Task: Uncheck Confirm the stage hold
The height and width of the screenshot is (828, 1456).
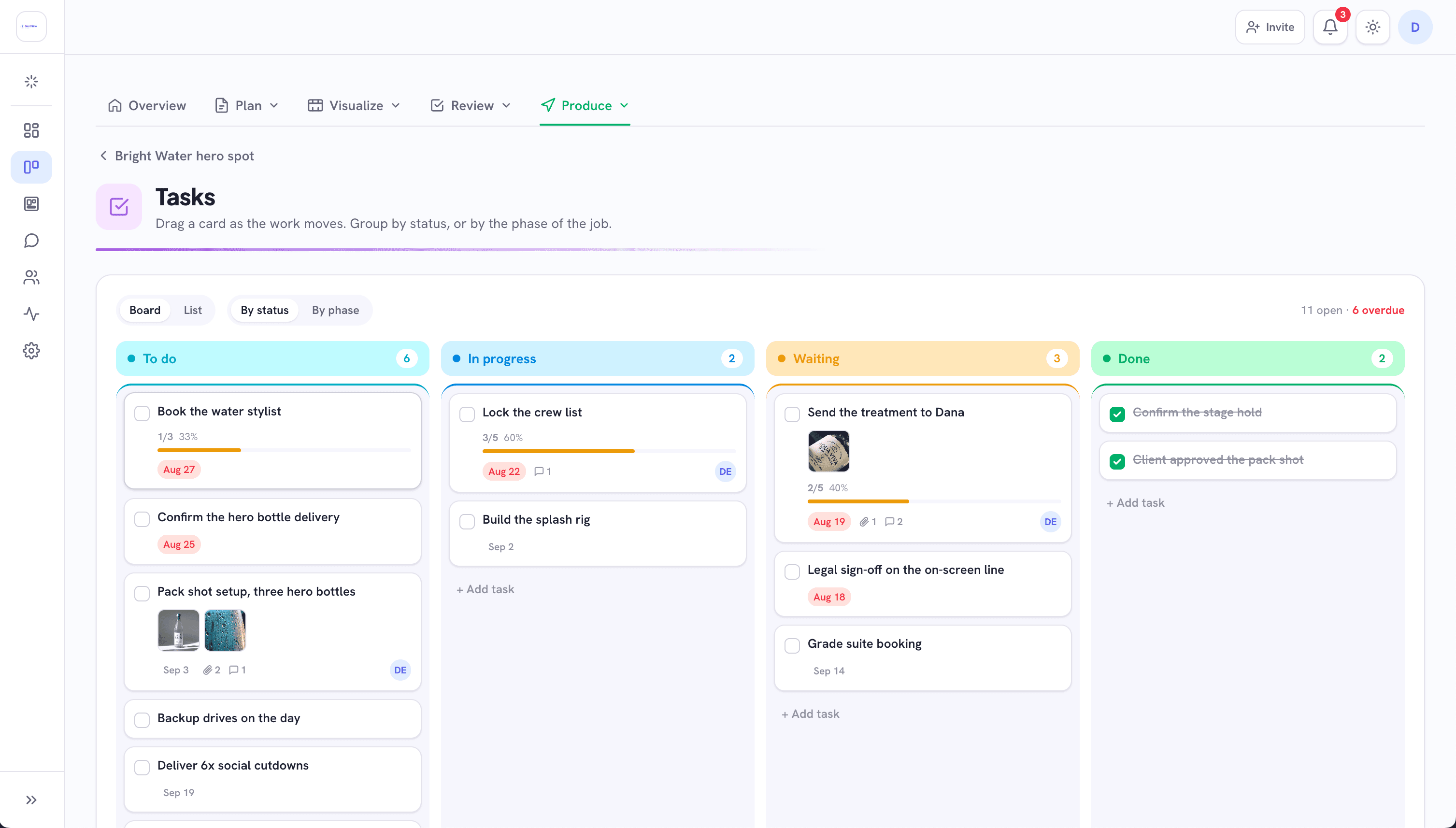Action: coord(1117,414)
